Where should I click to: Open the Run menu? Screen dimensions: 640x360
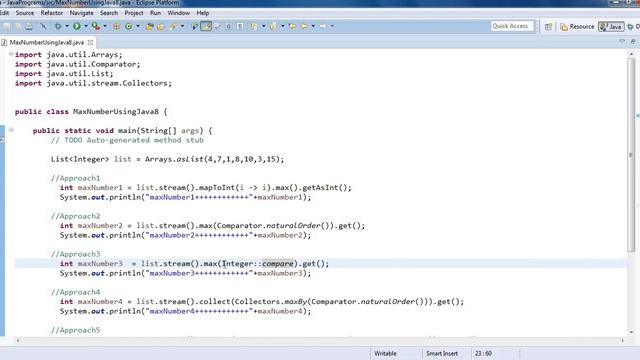tap(156, 13)
